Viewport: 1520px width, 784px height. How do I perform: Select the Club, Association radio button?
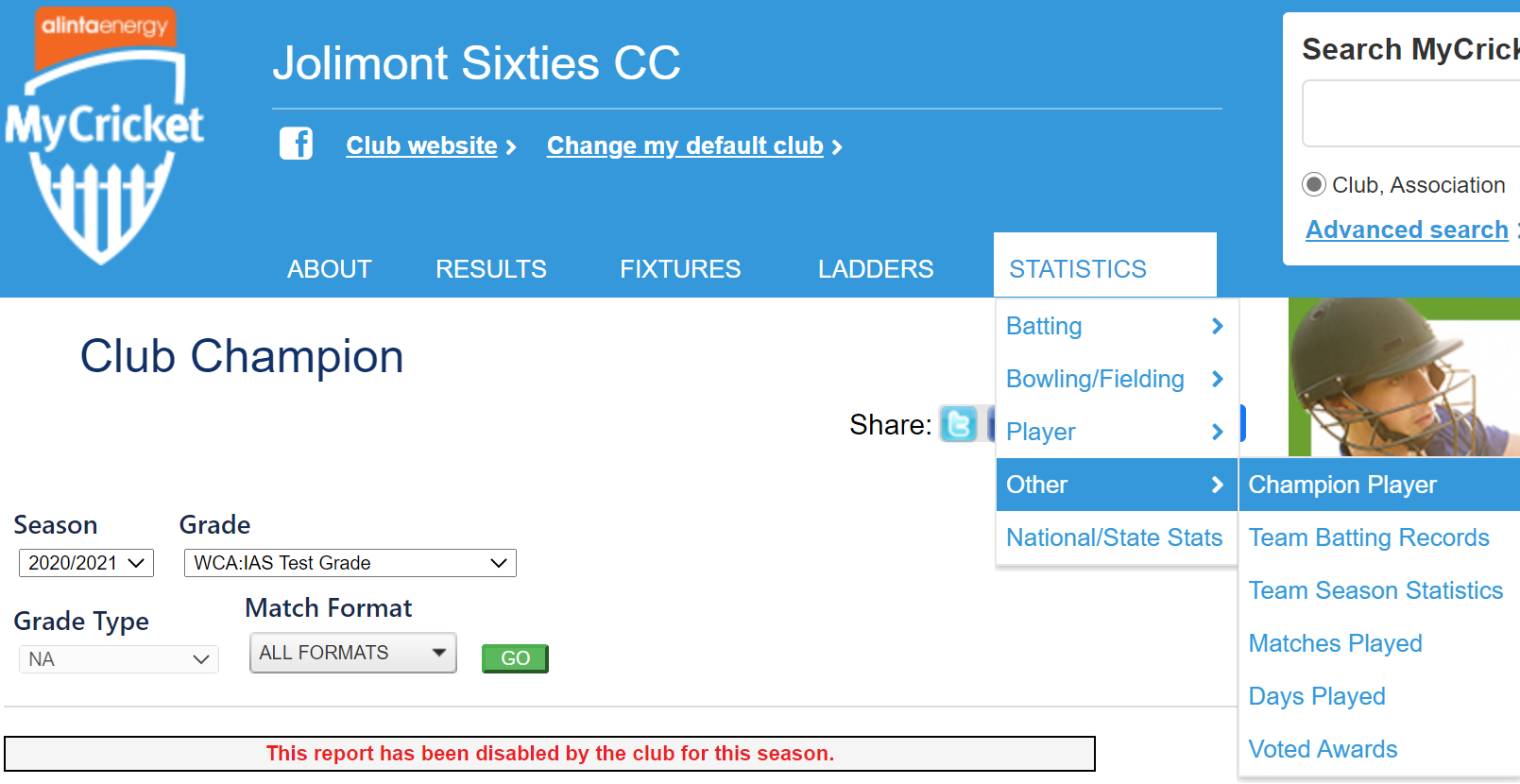(x=1313, y=184)
